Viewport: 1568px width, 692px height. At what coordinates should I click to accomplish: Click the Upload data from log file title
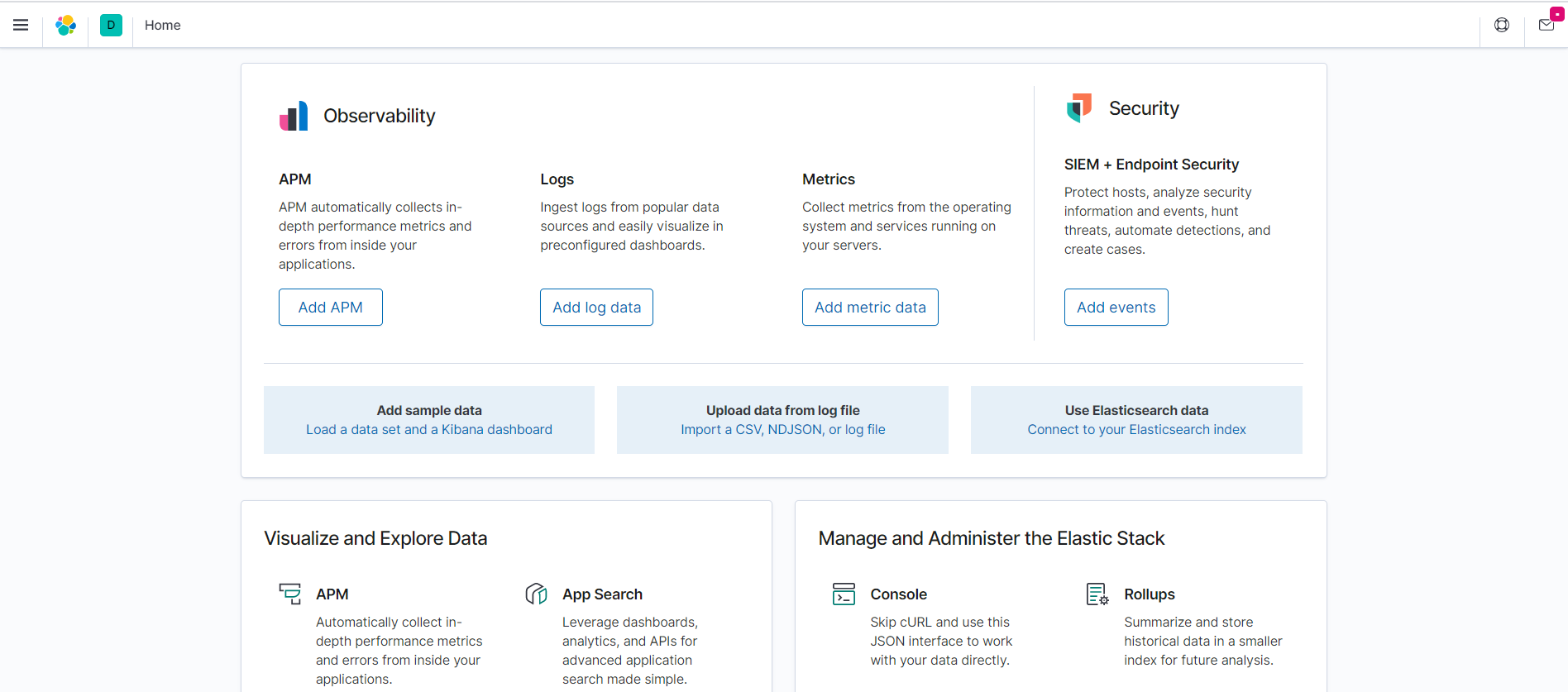tap(783, 410)
